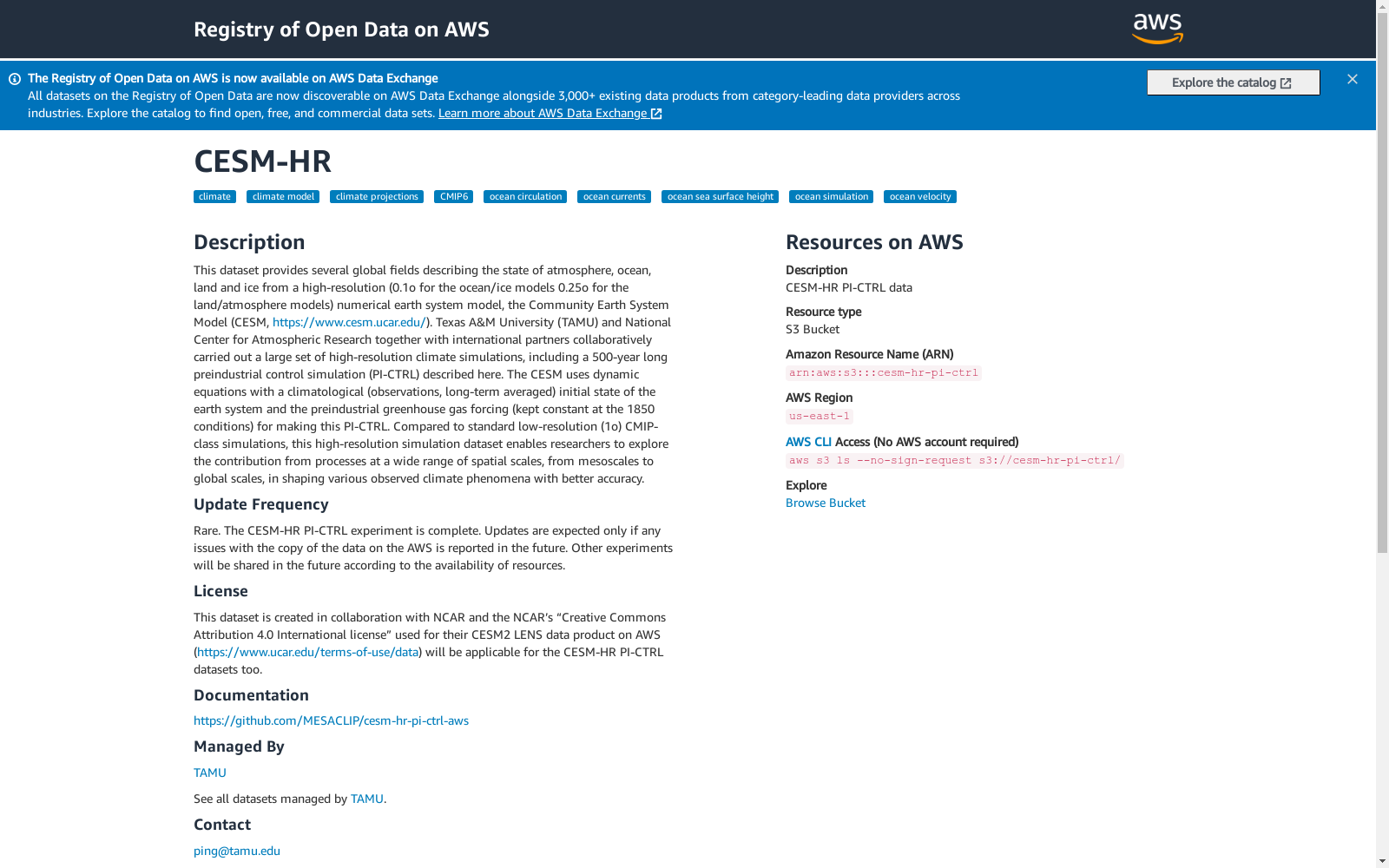The height and width of the screenshot is (868, 1389).
Task: Click the Explore the catalog button
Action: pos(1233,82)
